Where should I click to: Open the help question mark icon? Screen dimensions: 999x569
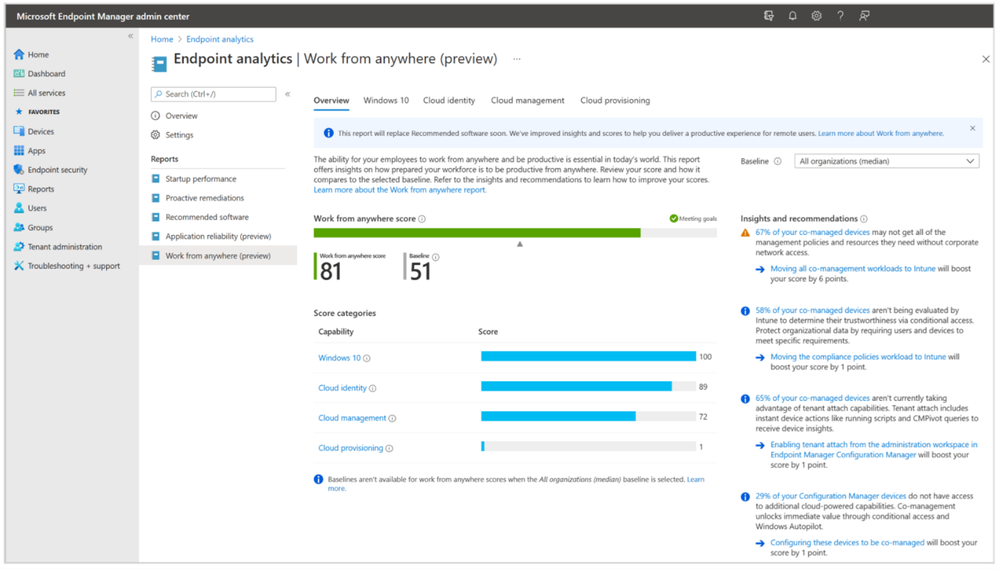pyautogui.click(x=840, y=16)
